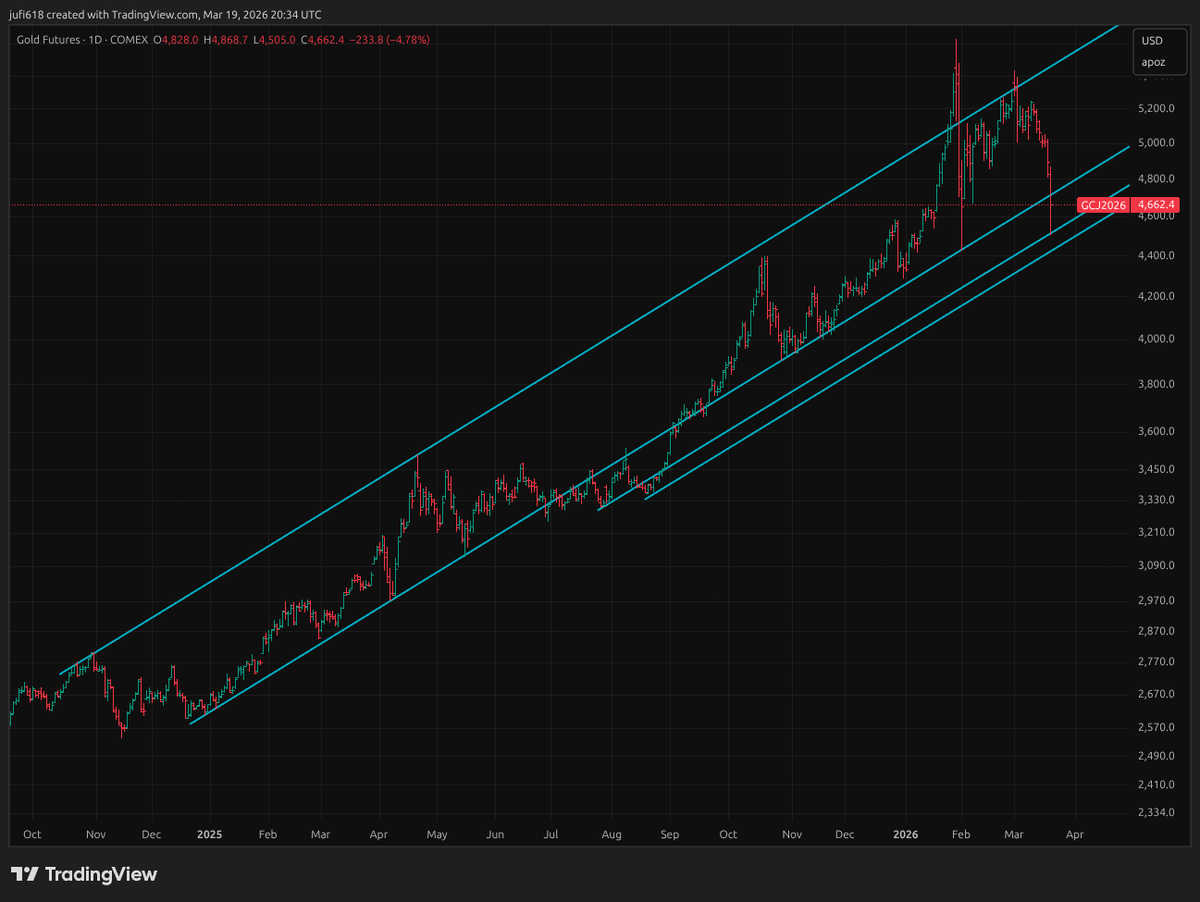Click the Jul label on time axis
1200x902 pixels.
point(551,833)
